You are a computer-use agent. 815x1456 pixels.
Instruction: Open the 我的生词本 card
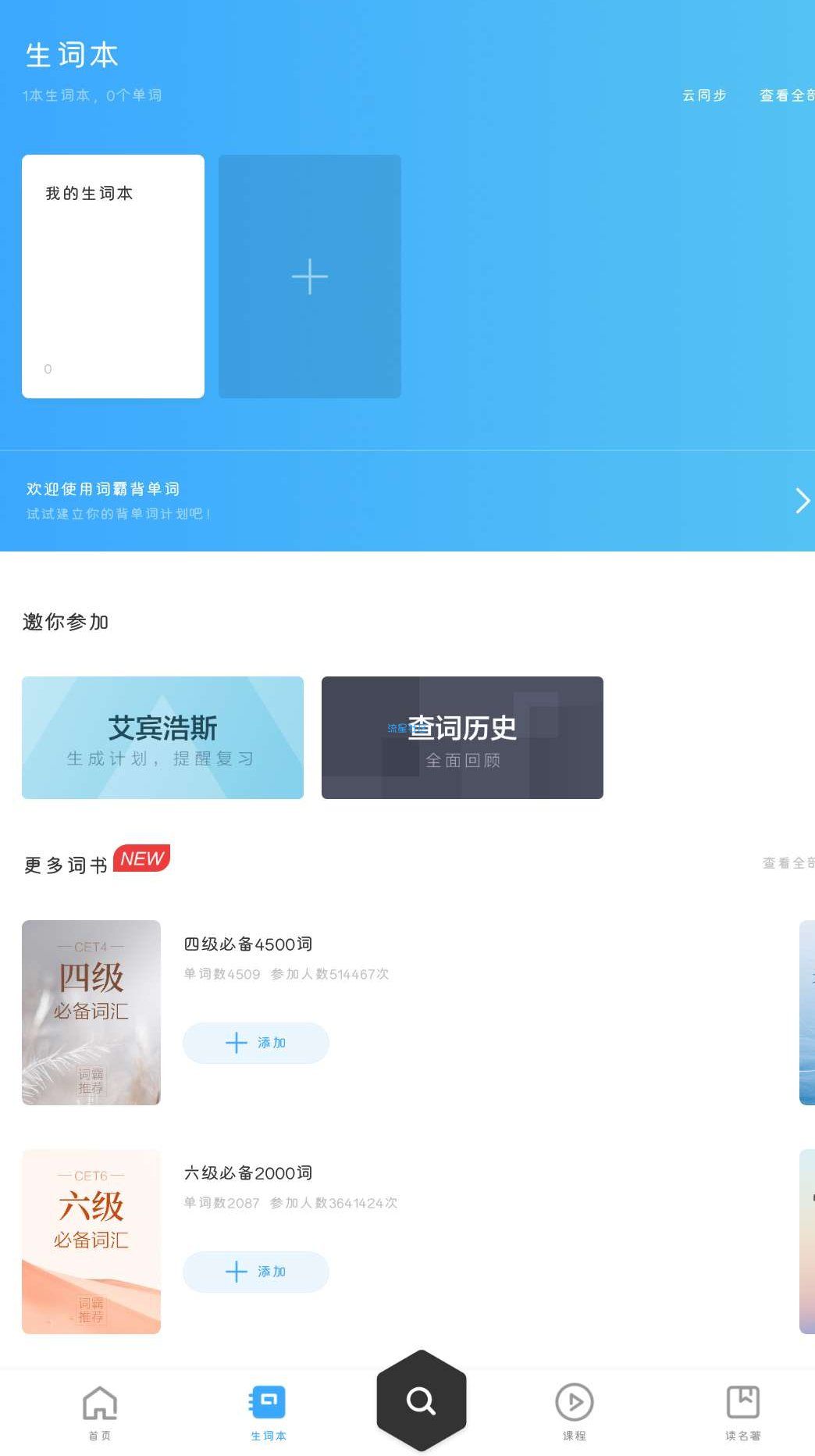[x=113, y=277]
